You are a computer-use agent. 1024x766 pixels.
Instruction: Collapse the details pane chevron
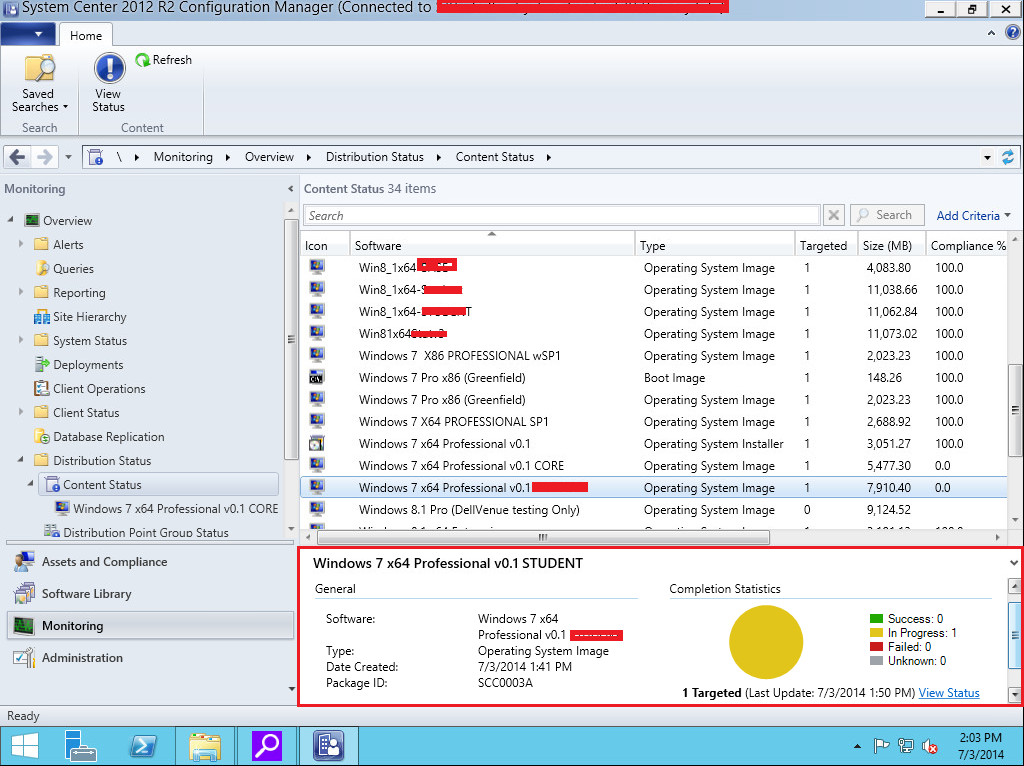tap(1013, 563)
